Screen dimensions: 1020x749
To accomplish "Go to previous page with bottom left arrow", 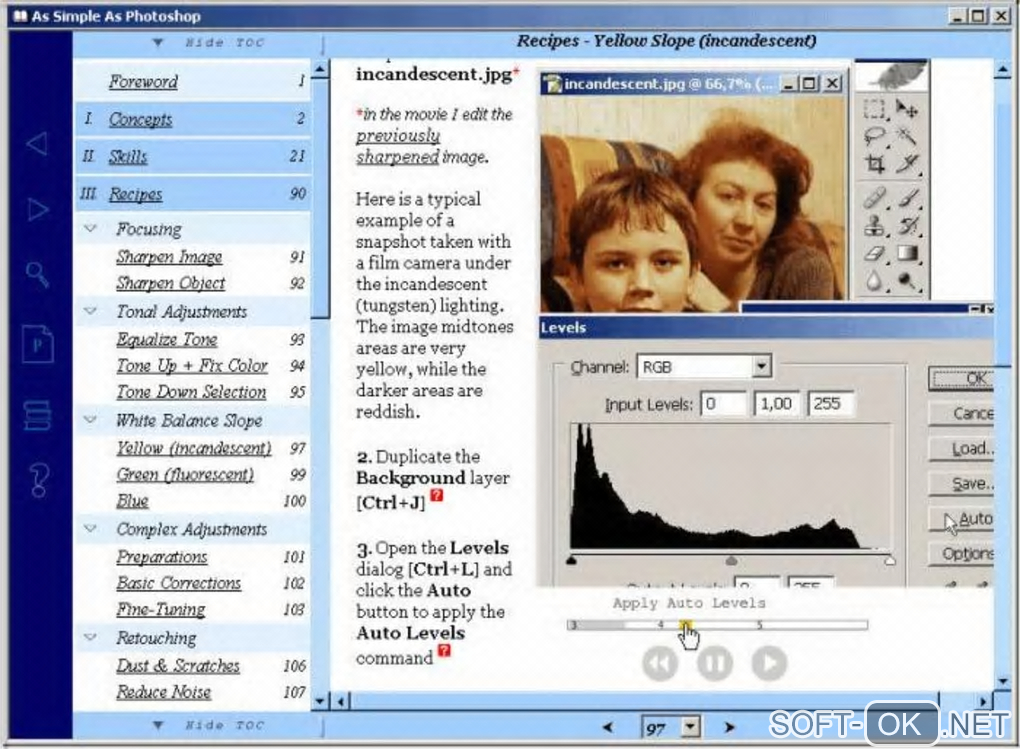I will (607, 727).
